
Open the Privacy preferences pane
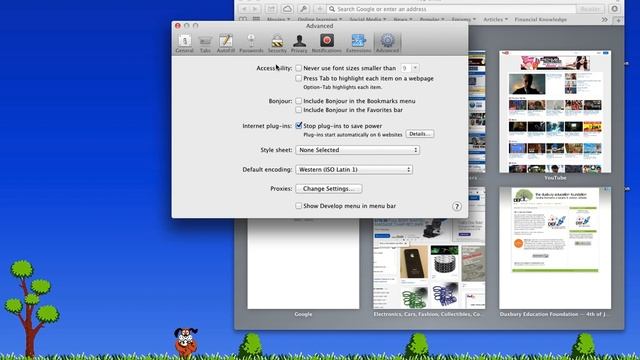[x=299, y=43]
